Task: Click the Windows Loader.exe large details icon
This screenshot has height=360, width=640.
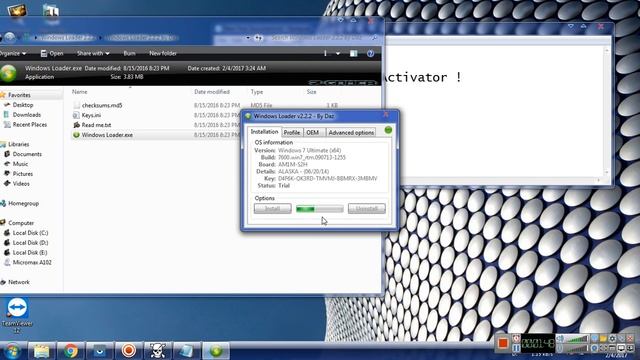Action: (x=9, y=73)
